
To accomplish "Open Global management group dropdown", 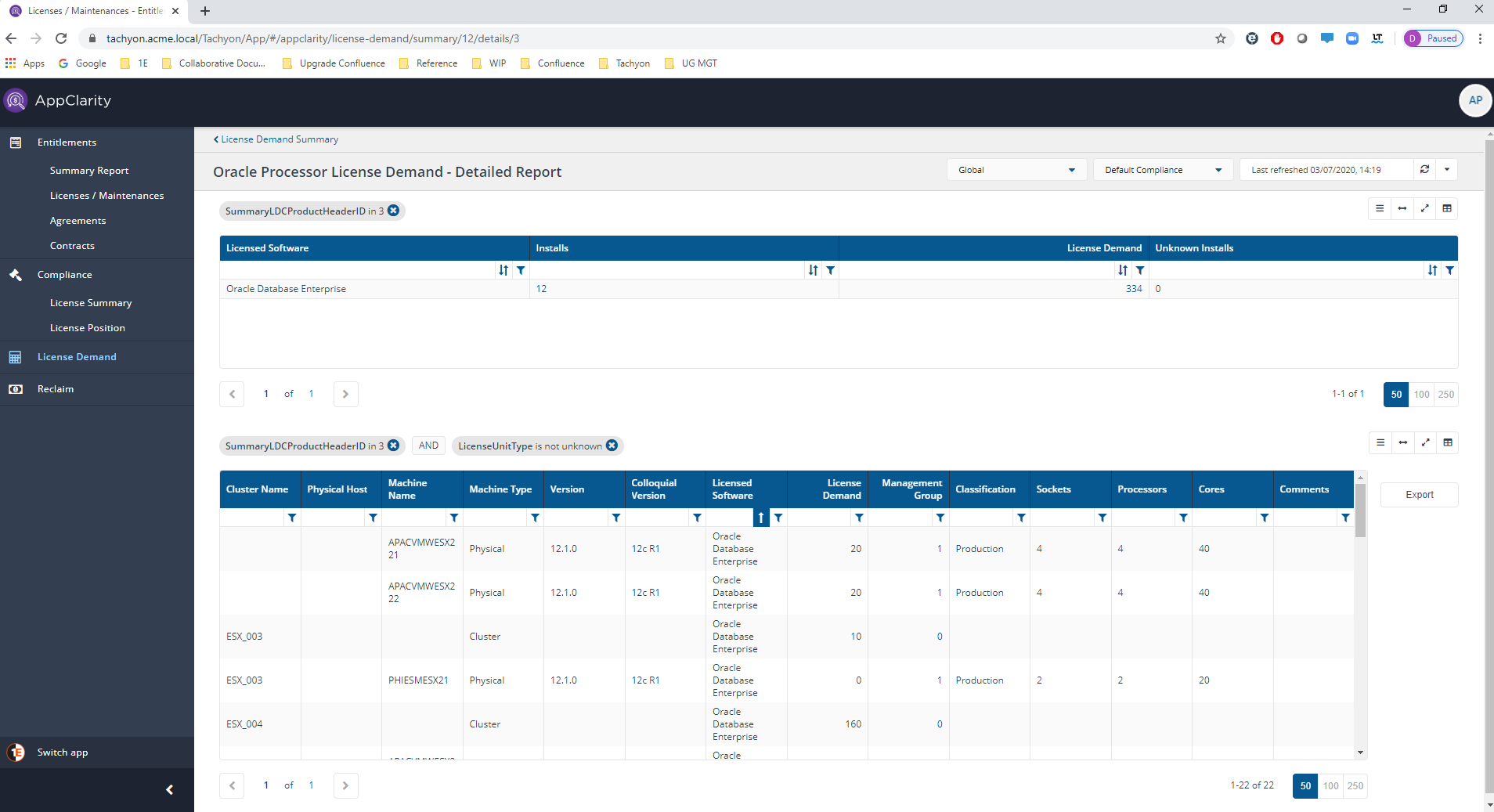I will click(1016, 170).
